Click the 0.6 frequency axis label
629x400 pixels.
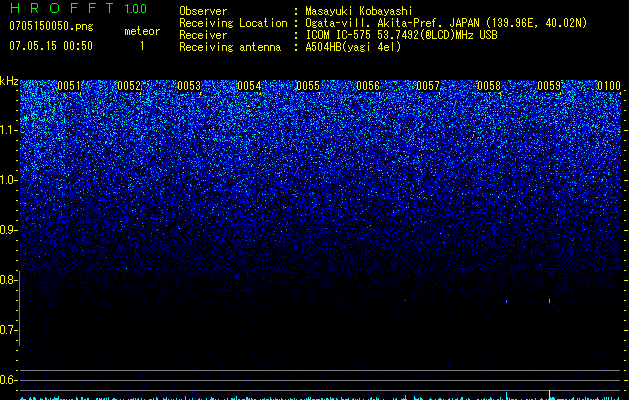[9, 380]
